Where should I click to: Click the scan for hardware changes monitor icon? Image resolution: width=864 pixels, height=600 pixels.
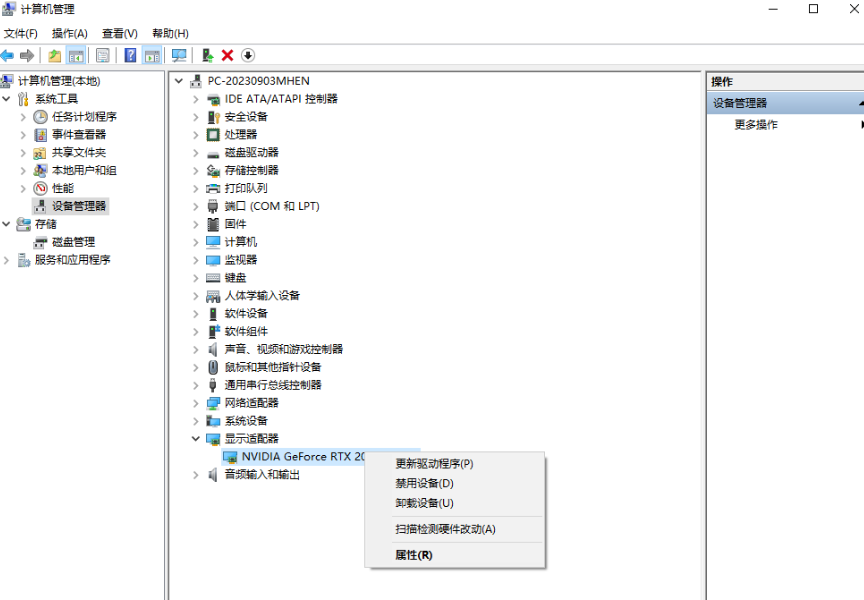[x=179, y=55]
